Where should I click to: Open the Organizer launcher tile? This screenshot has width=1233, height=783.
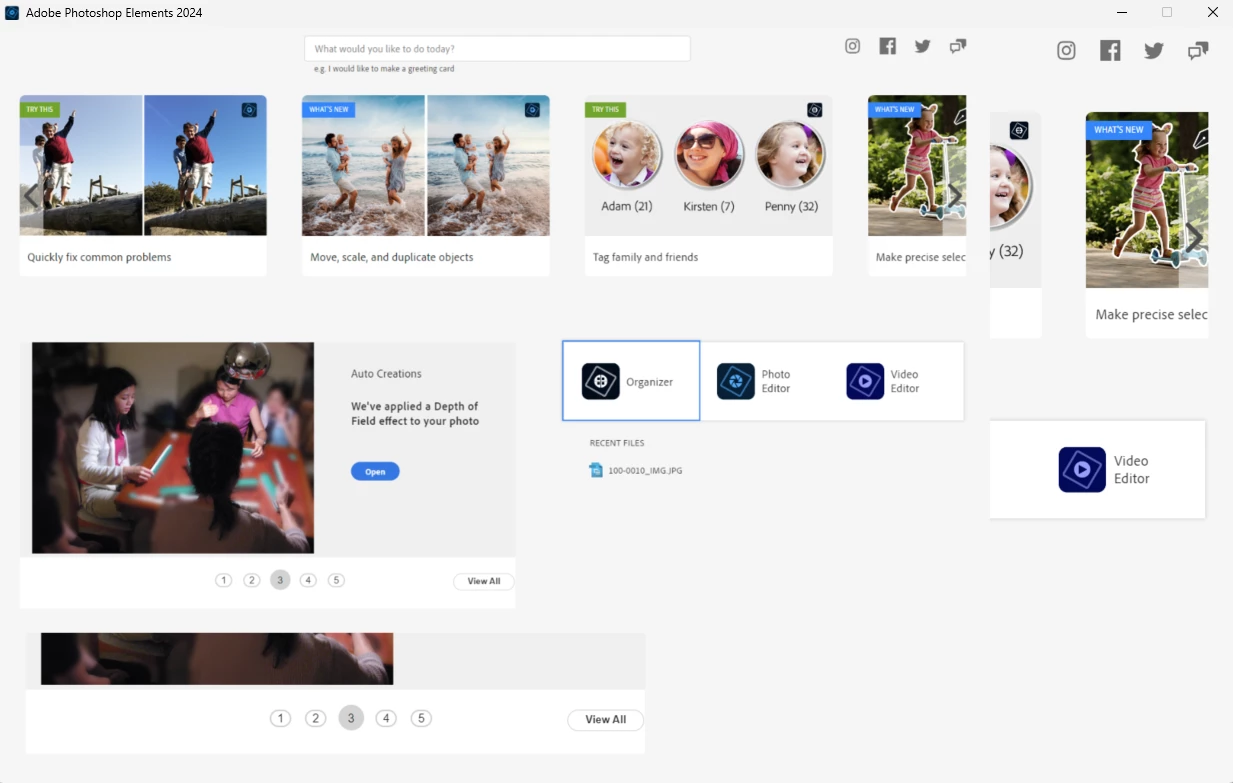pyautogui.click(x=631, y=381)
